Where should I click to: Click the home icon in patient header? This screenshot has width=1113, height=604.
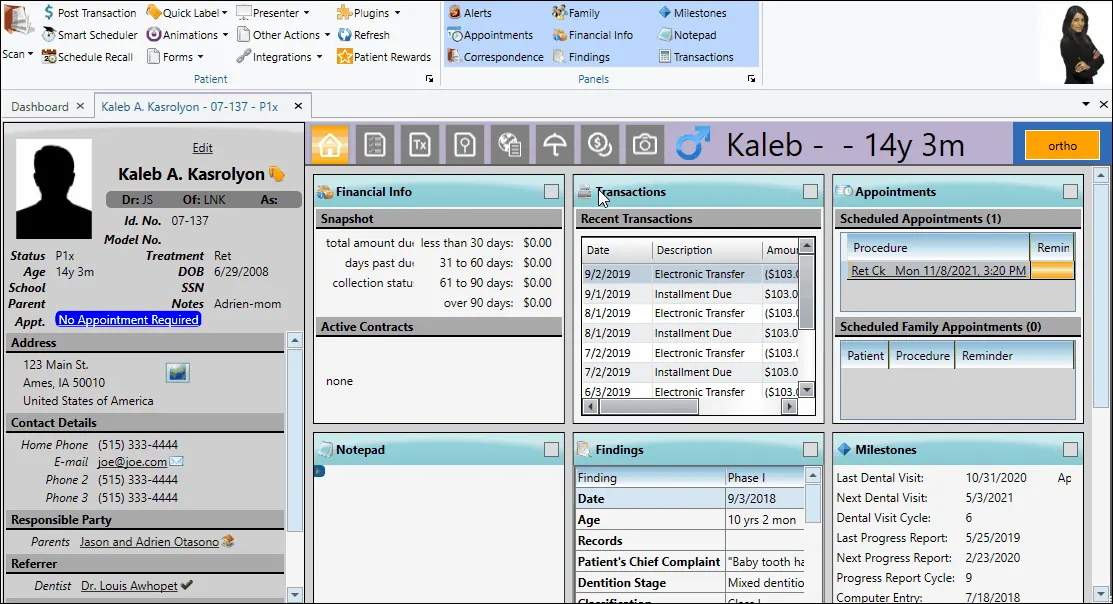(x=329, y=144)
